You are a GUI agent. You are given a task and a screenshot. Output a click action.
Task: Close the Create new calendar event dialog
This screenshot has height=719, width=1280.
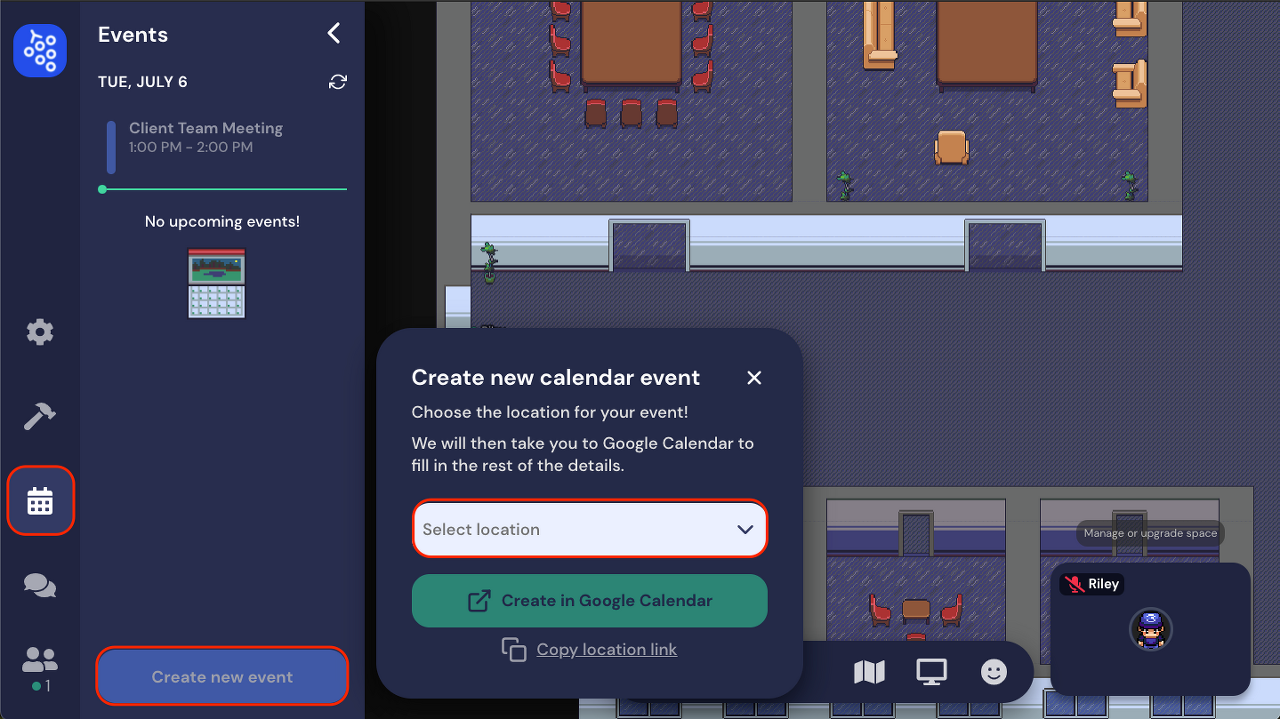coord(754,377)
